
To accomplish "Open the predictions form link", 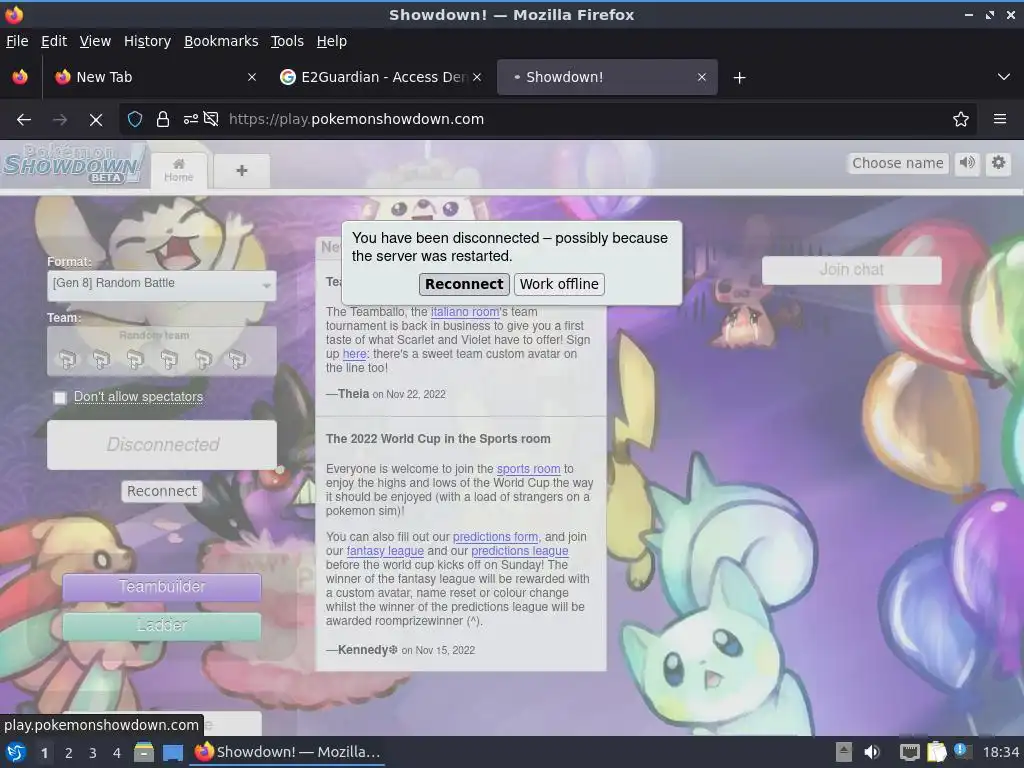I will click(495, 537).
